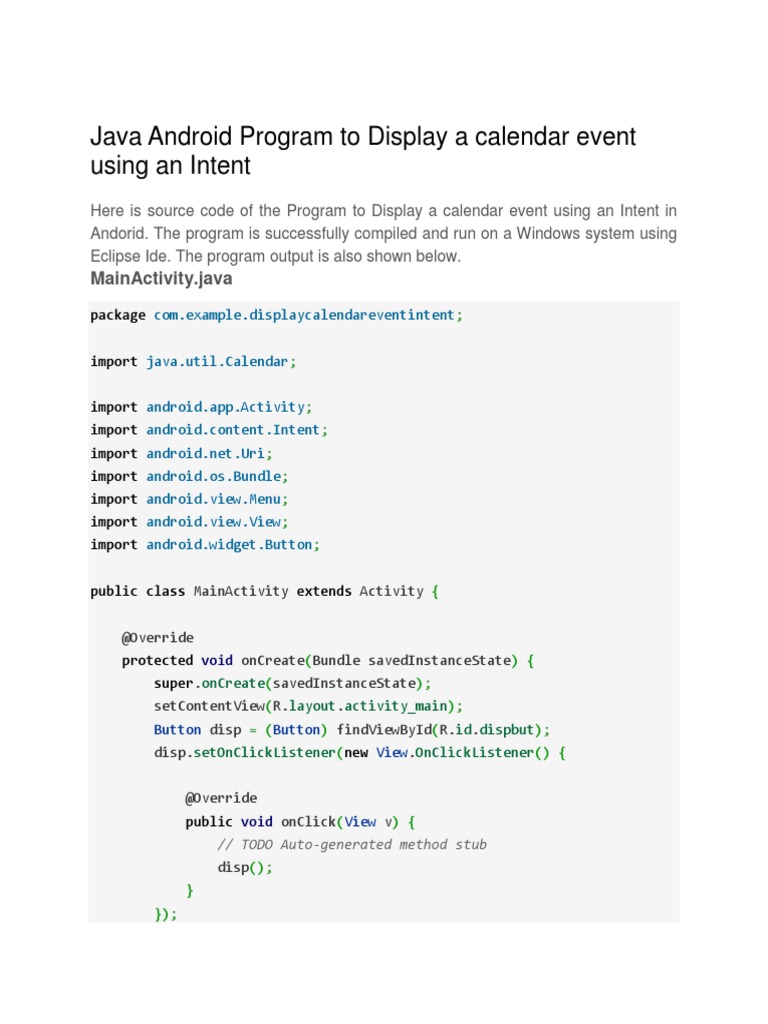Click the import android.view.View line
Viewport: 768px width, 1024px height.
[189, 522]
